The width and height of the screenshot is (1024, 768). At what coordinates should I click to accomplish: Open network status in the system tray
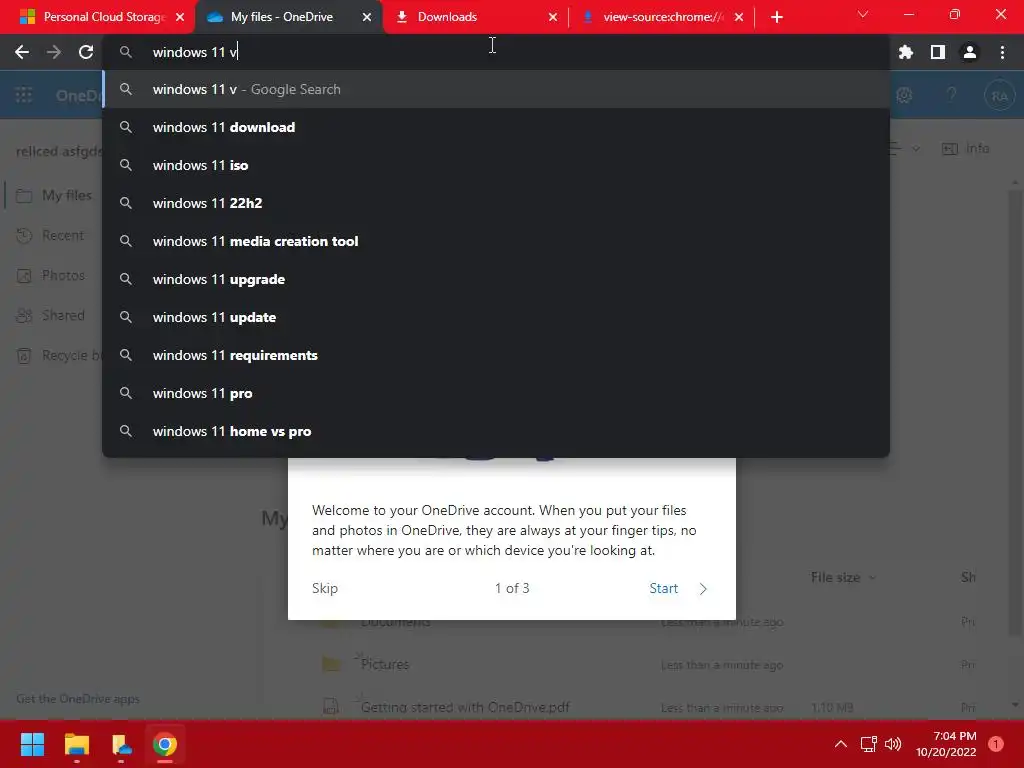868,744
